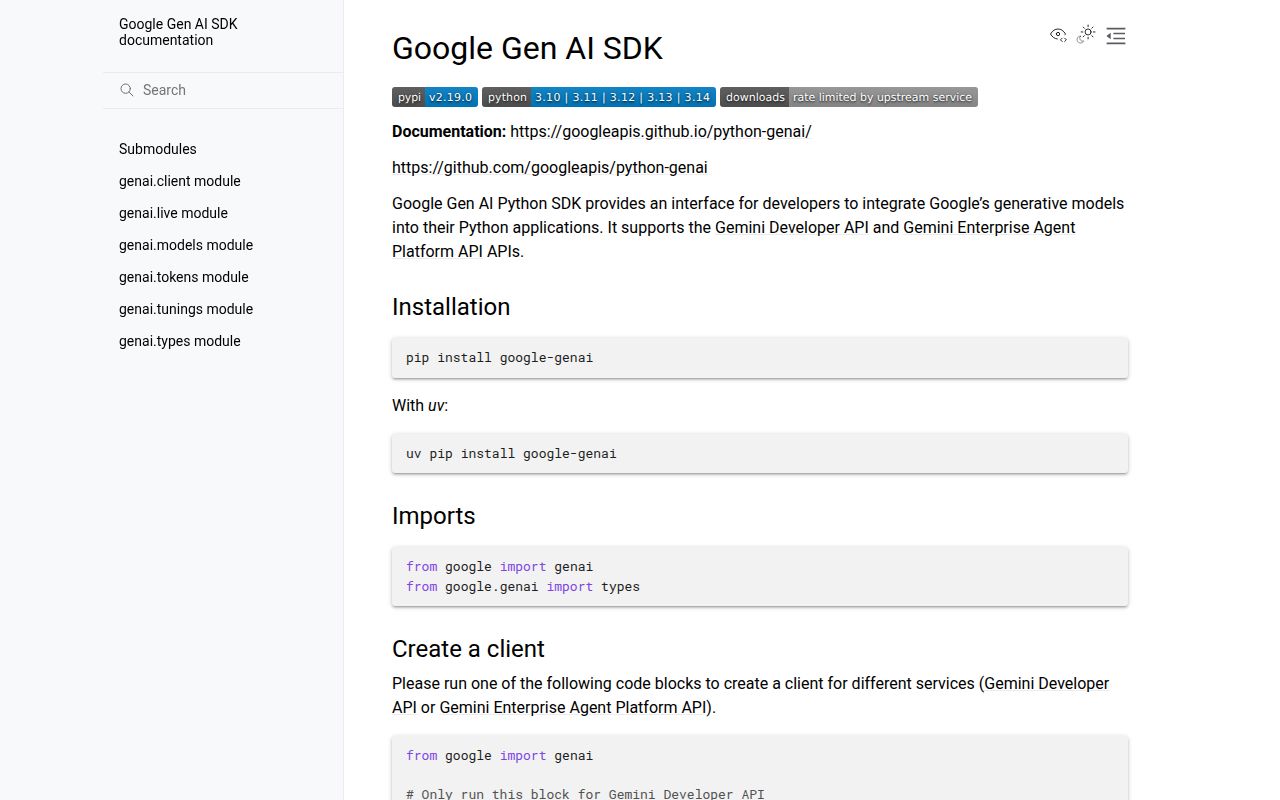This screenshot has width=1280, height=800.
Task: Open the Submodules sidebar entry
Action: click(158, 149)
